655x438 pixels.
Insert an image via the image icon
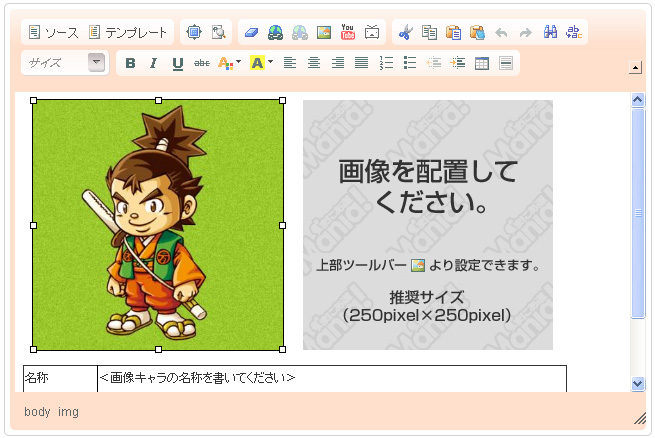pos(323,33)
